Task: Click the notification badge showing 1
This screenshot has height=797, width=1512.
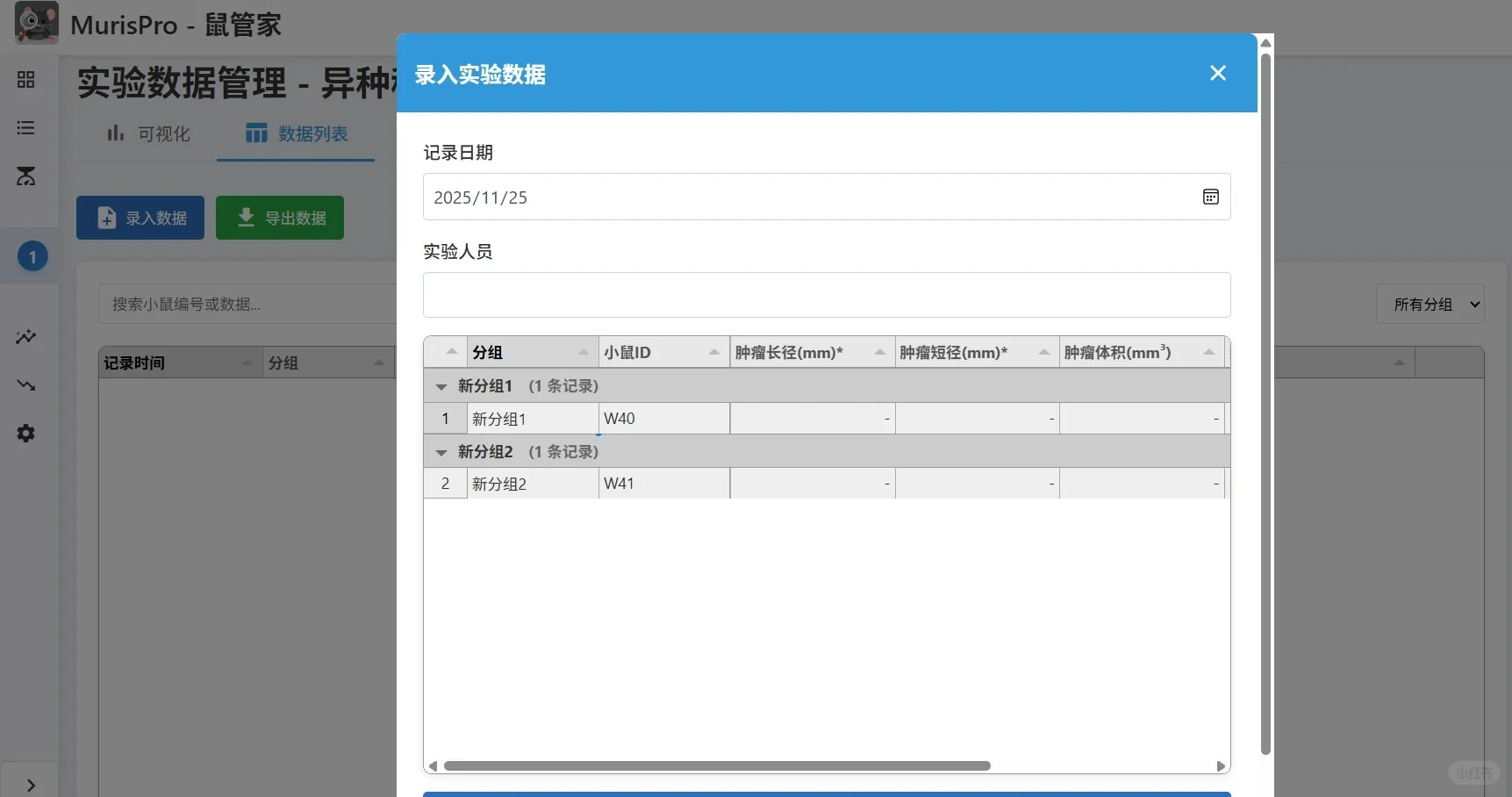Action: click(32, 256)
